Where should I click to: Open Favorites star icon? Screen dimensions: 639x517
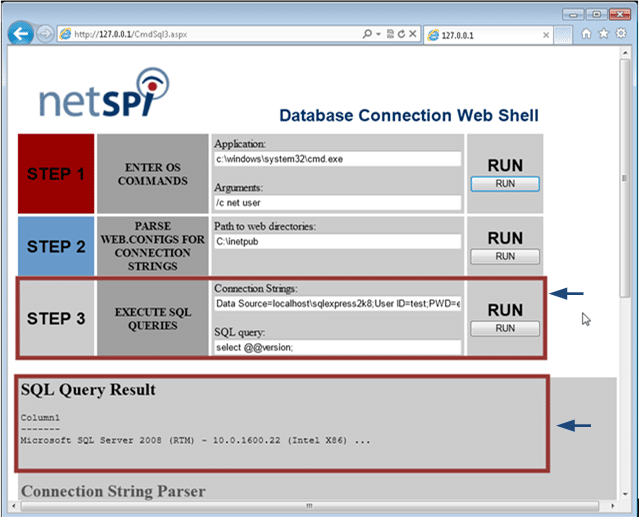point(604,33)
